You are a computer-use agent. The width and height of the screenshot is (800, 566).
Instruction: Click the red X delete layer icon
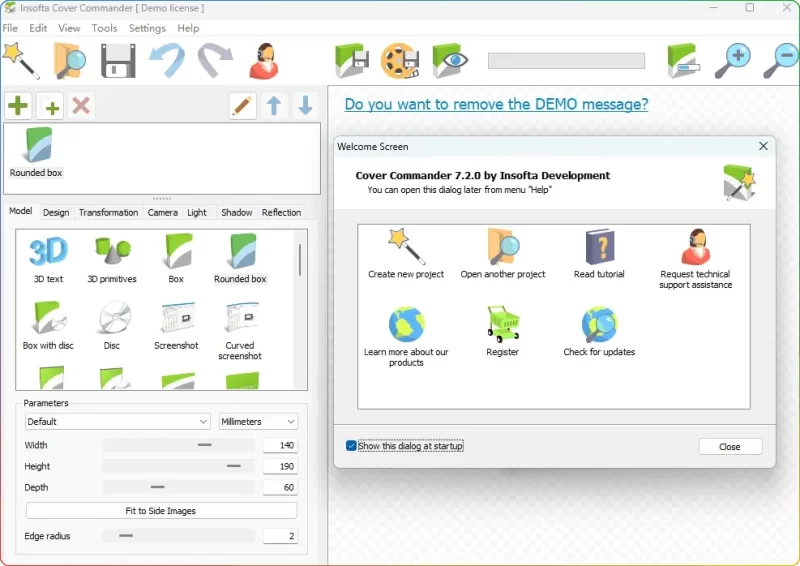click(82, 106)
